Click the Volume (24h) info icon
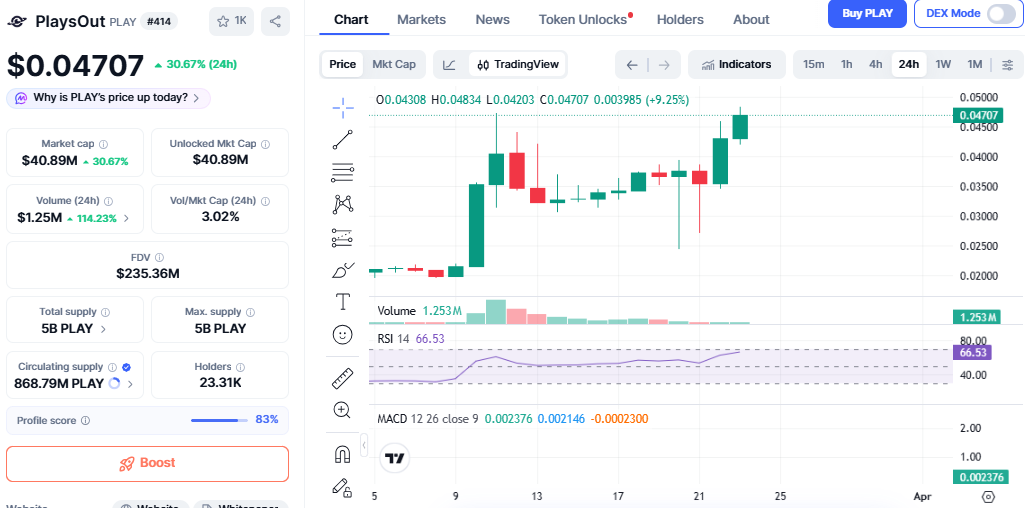Image resolution: width=1025 pixels, height=508 pixels. [109, 201]
